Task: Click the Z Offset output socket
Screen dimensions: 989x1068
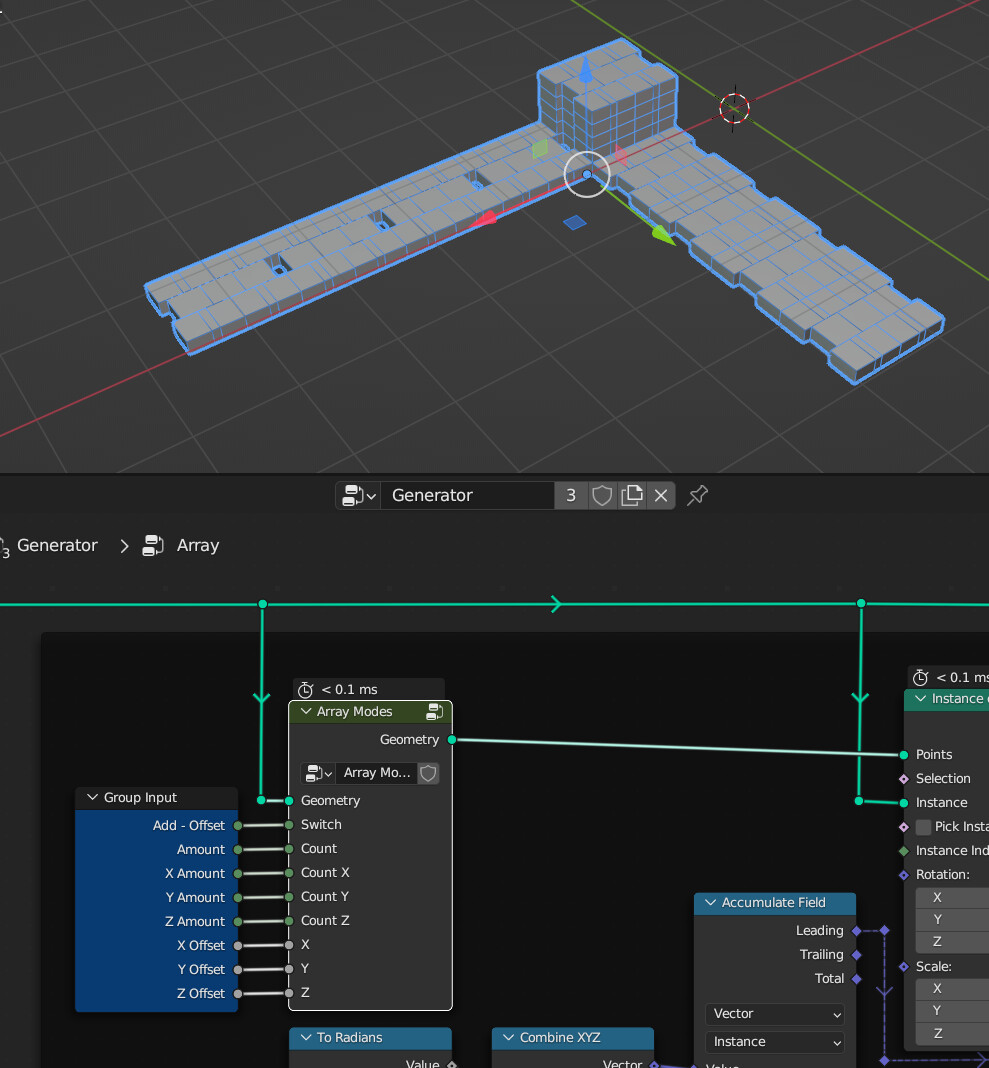Action: pos(238,994)
